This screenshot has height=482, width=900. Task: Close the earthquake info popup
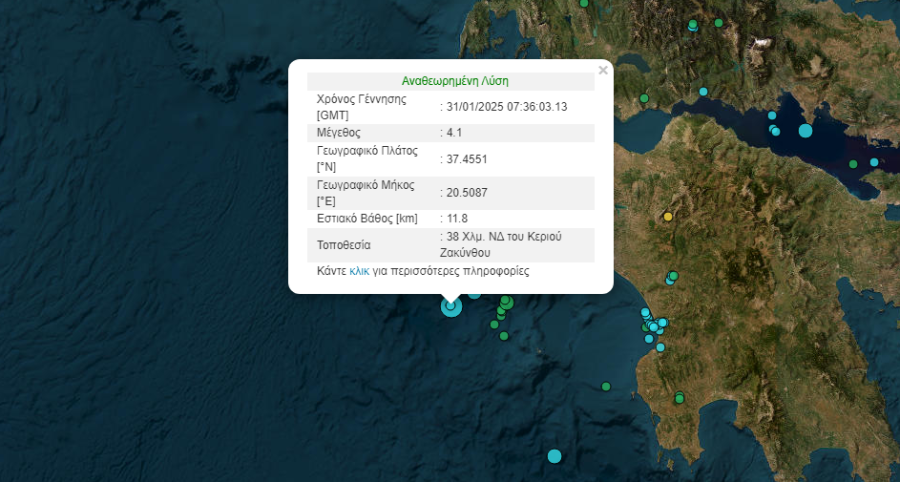click(603, 71)
